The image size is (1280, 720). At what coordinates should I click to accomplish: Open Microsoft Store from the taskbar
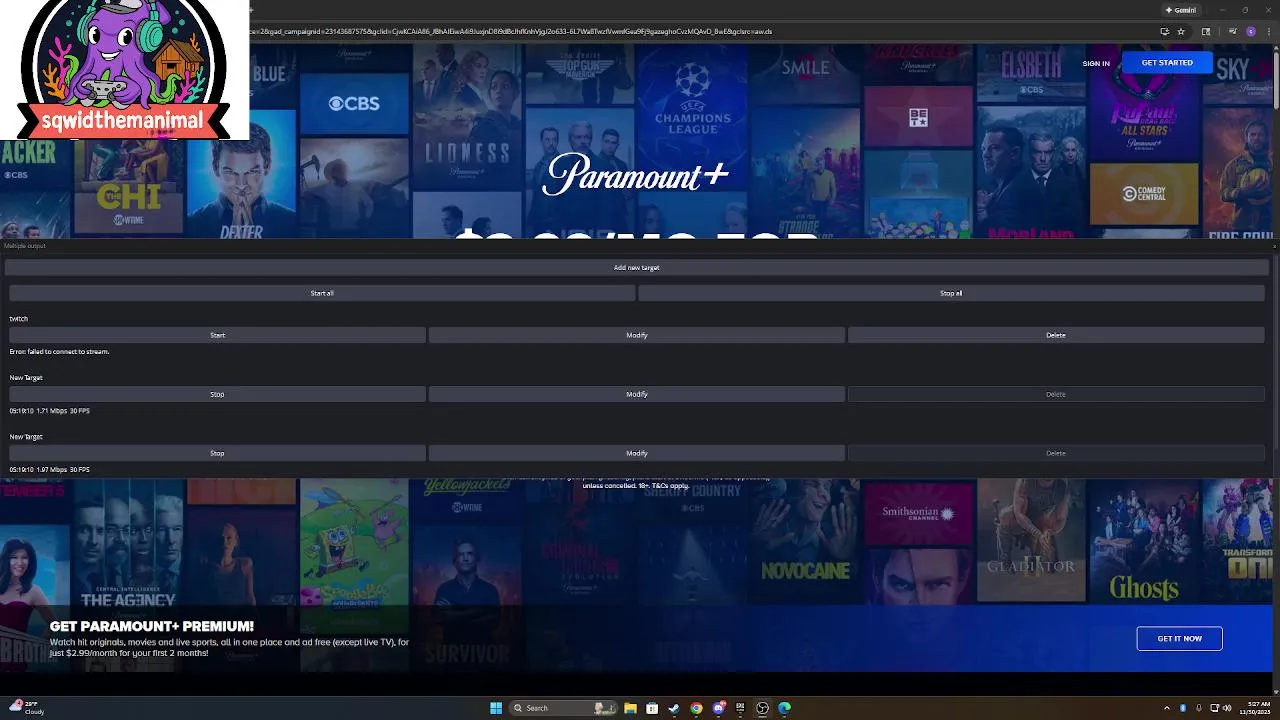click(x=652, y=708)
